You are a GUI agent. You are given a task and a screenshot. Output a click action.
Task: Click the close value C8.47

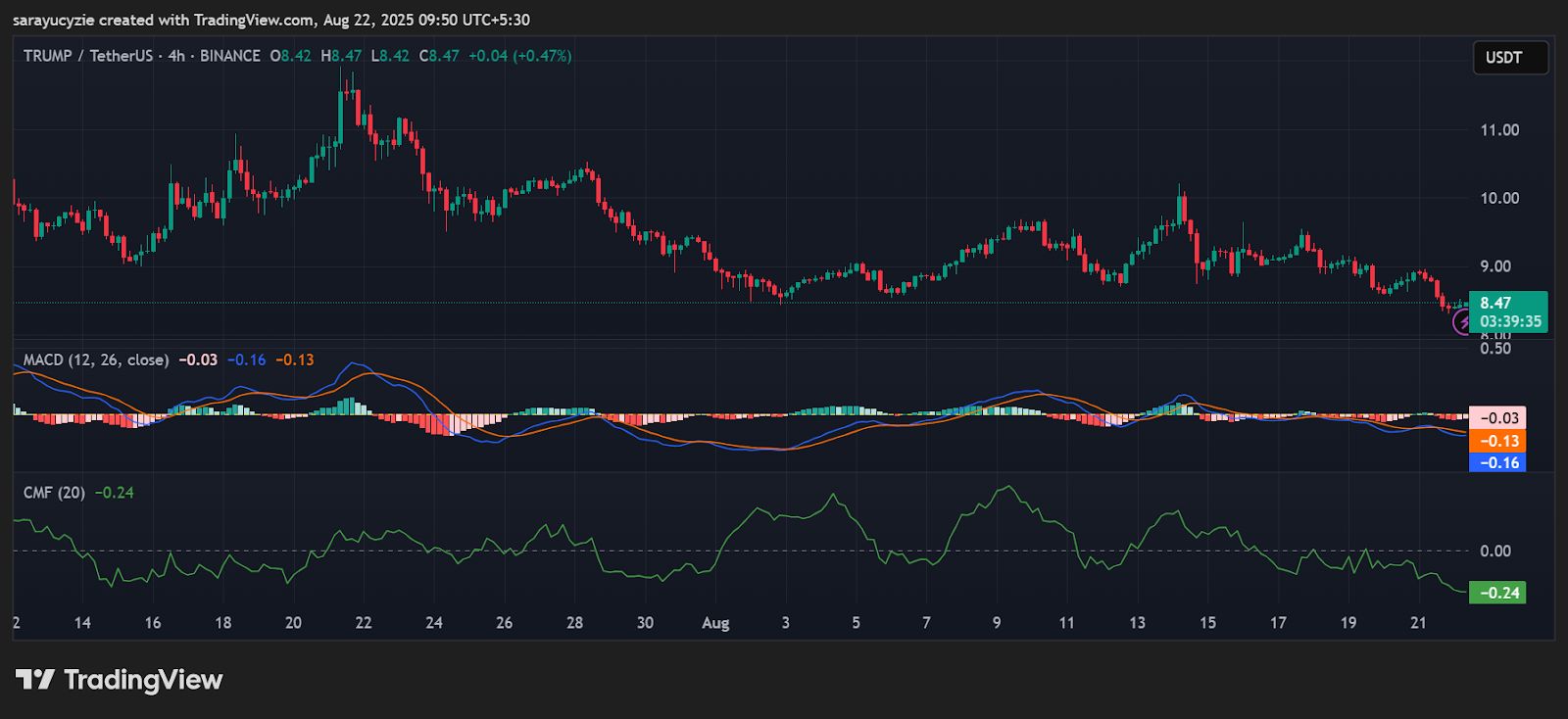[x=439, y=56]
